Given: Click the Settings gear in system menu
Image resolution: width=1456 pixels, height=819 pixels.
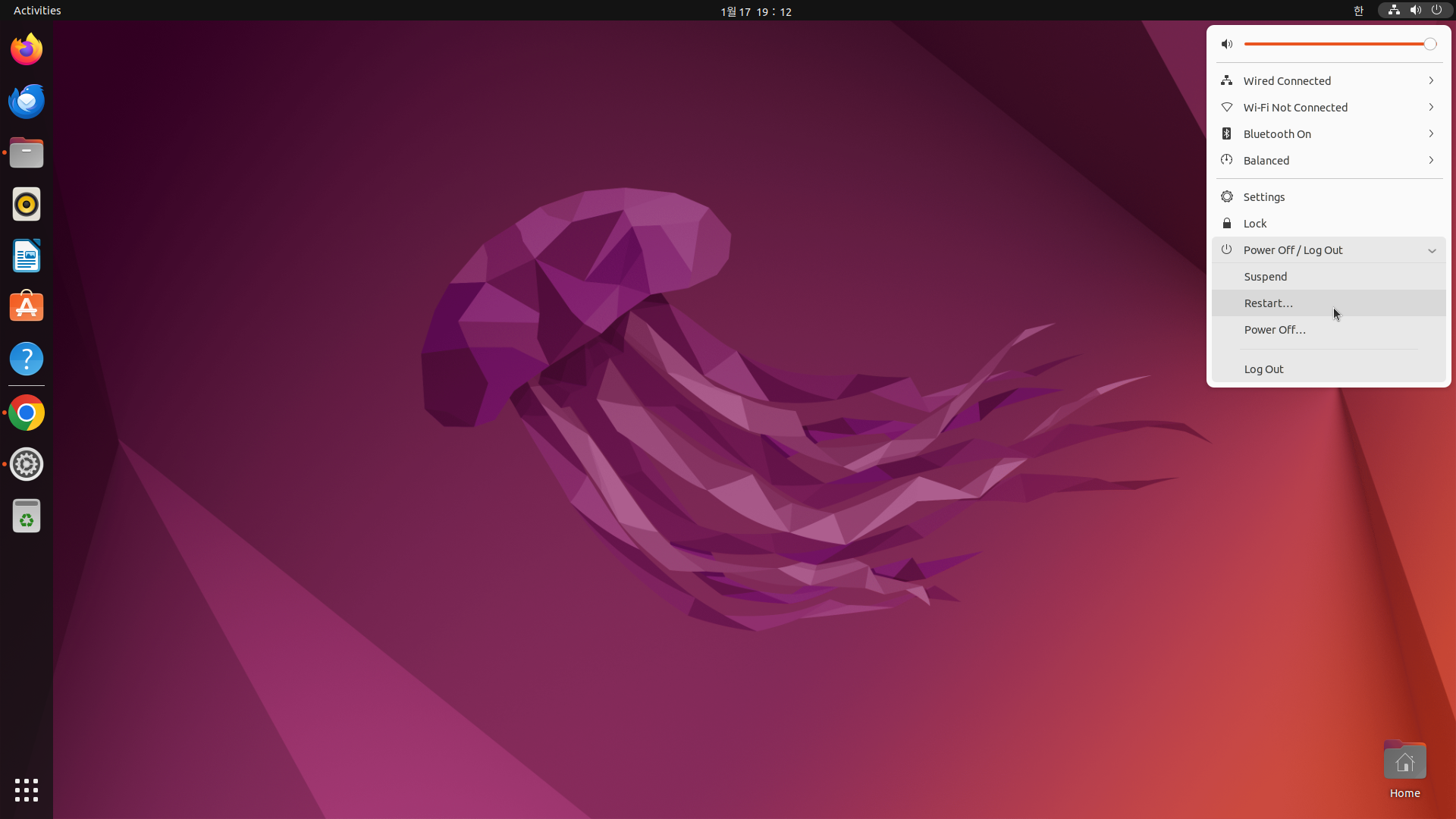Looking at the screenshot, I should click(1227, 196).
